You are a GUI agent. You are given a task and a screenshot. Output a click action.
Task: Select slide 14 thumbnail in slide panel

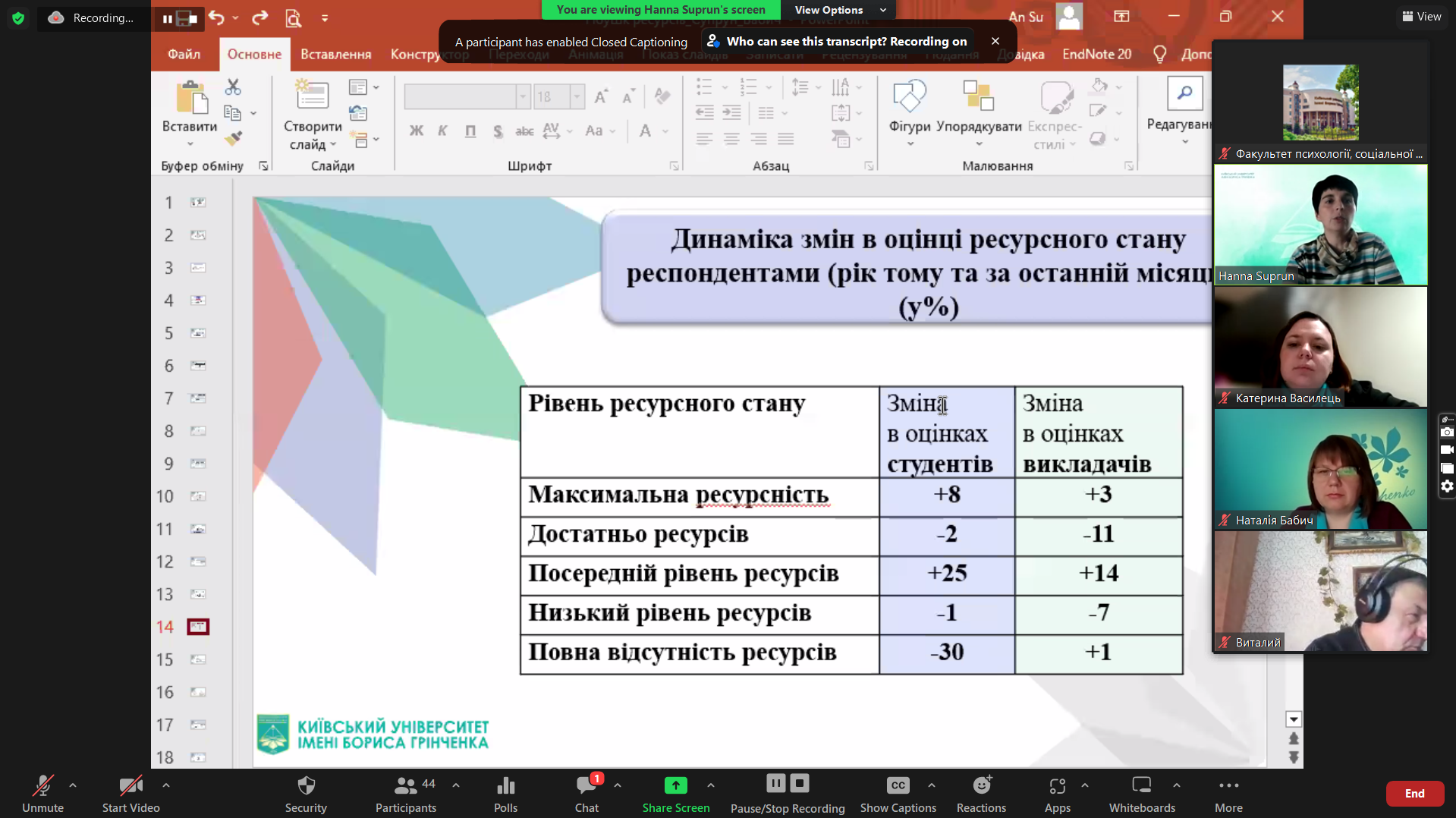click(x=198, y=627)
